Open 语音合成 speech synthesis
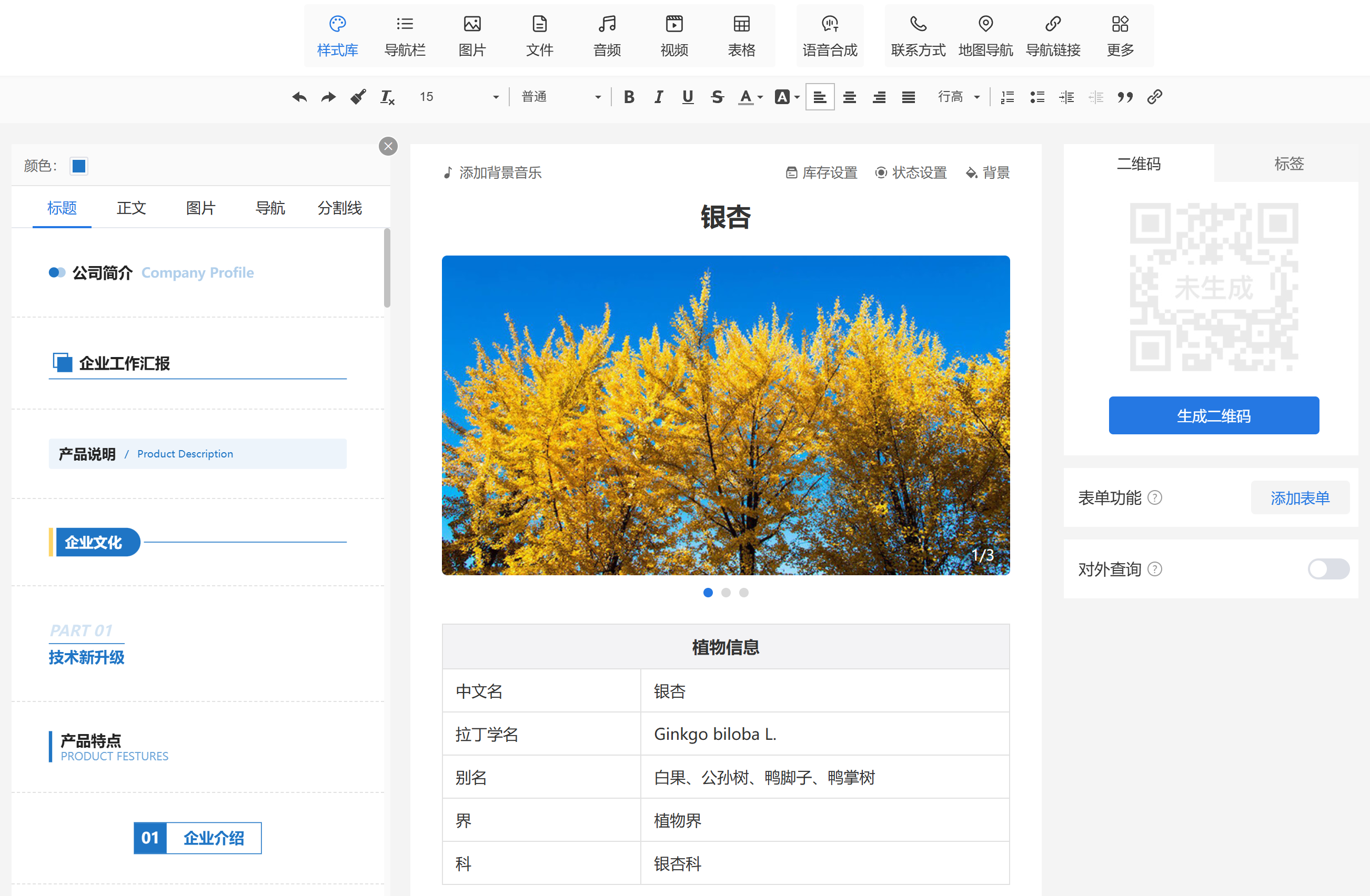The image size is (1370, 896). pyautogui.click(x=830, y=36)
